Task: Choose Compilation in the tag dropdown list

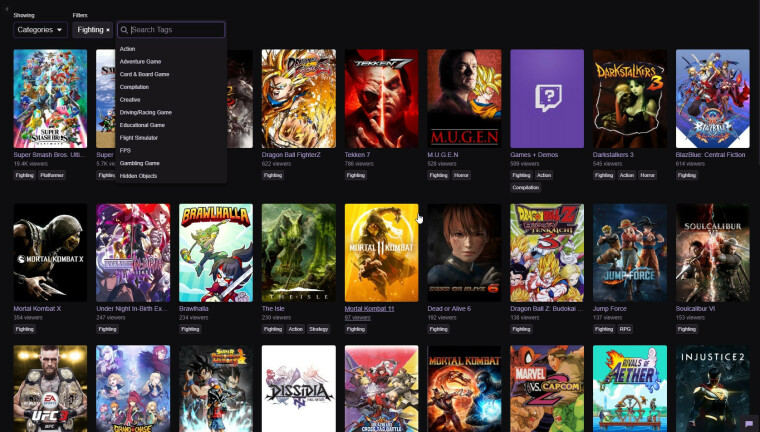Action: (134, 87)
